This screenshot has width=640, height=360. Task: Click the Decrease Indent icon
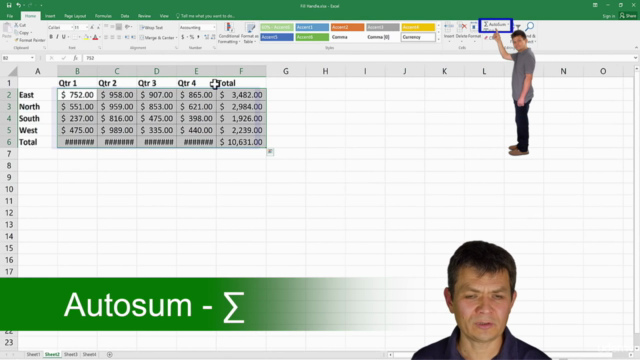(x=127, y=37)
